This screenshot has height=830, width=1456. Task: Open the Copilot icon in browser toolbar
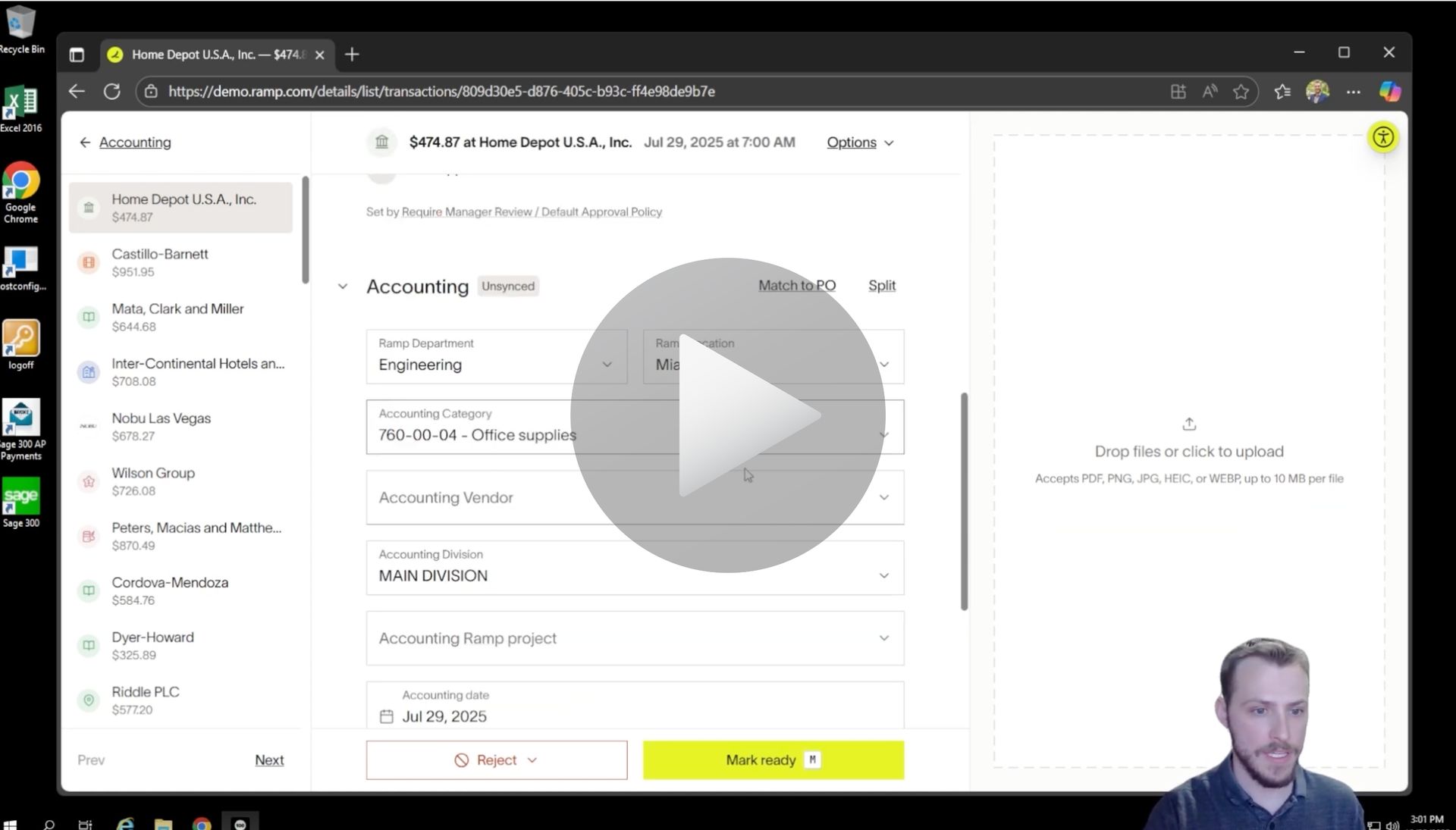tap(1389, 92)
